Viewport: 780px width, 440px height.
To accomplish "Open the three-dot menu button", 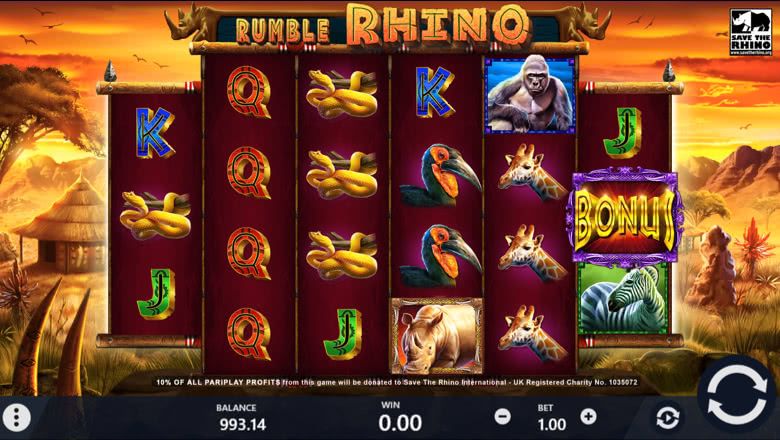I will pyautogui.click(x=17, y=418).
